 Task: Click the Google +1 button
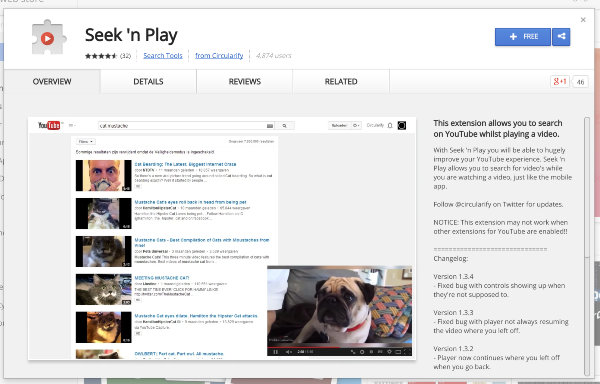point(560,81)
